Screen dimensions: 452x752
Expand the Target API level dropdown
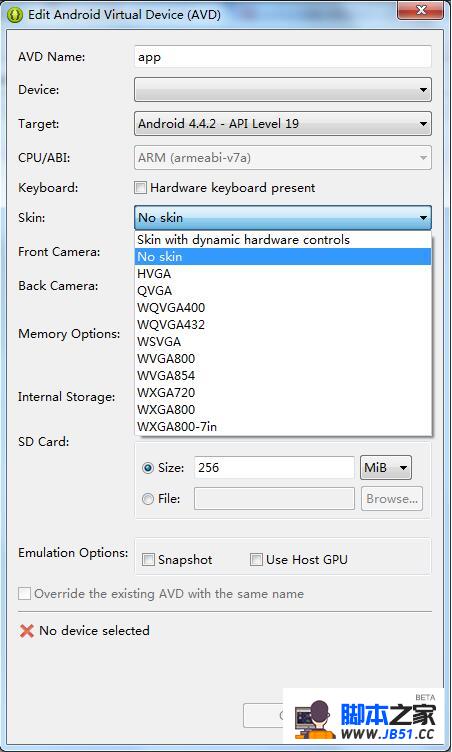(283, 124)
